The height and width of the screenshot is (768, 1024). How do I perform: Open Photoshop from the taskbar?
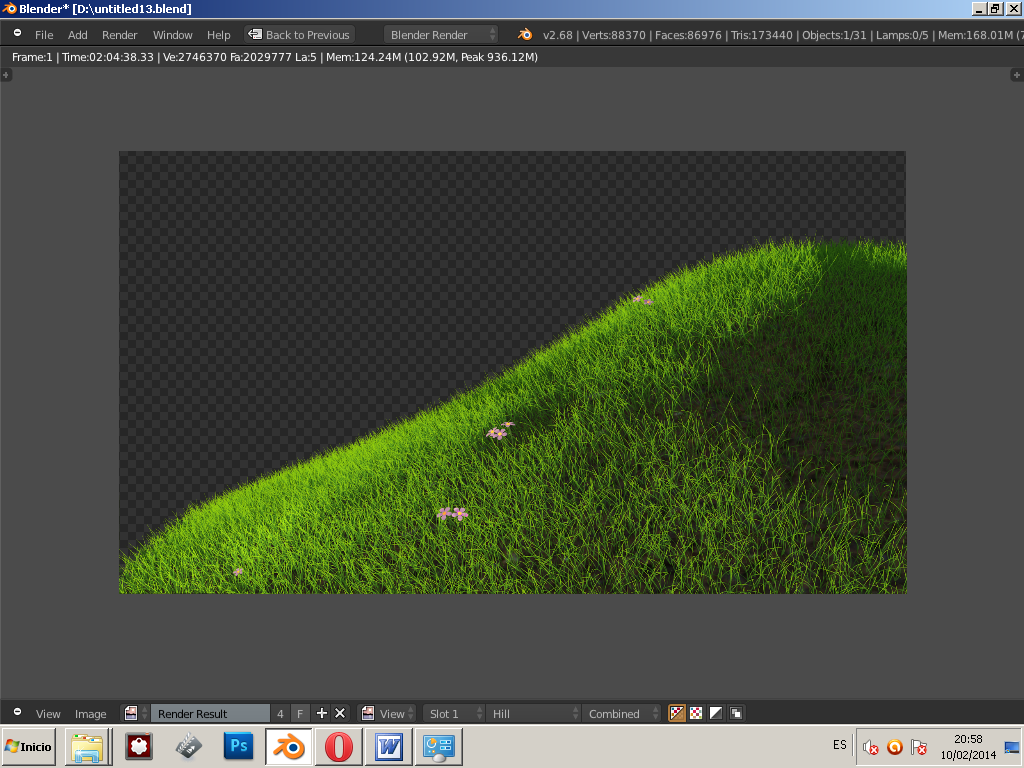(x=238, y=747)
